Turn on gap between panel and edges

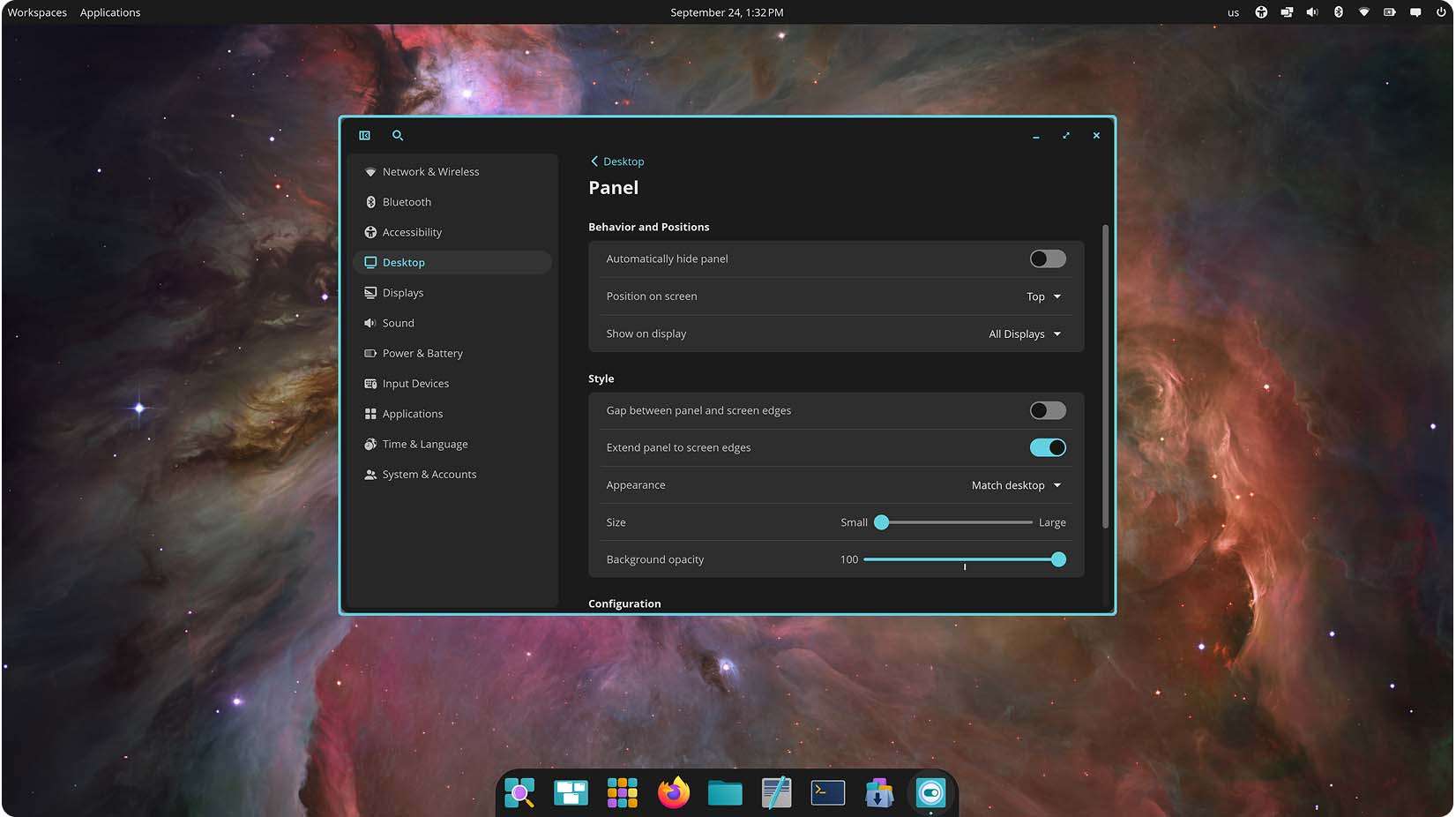coord(1047,411)
